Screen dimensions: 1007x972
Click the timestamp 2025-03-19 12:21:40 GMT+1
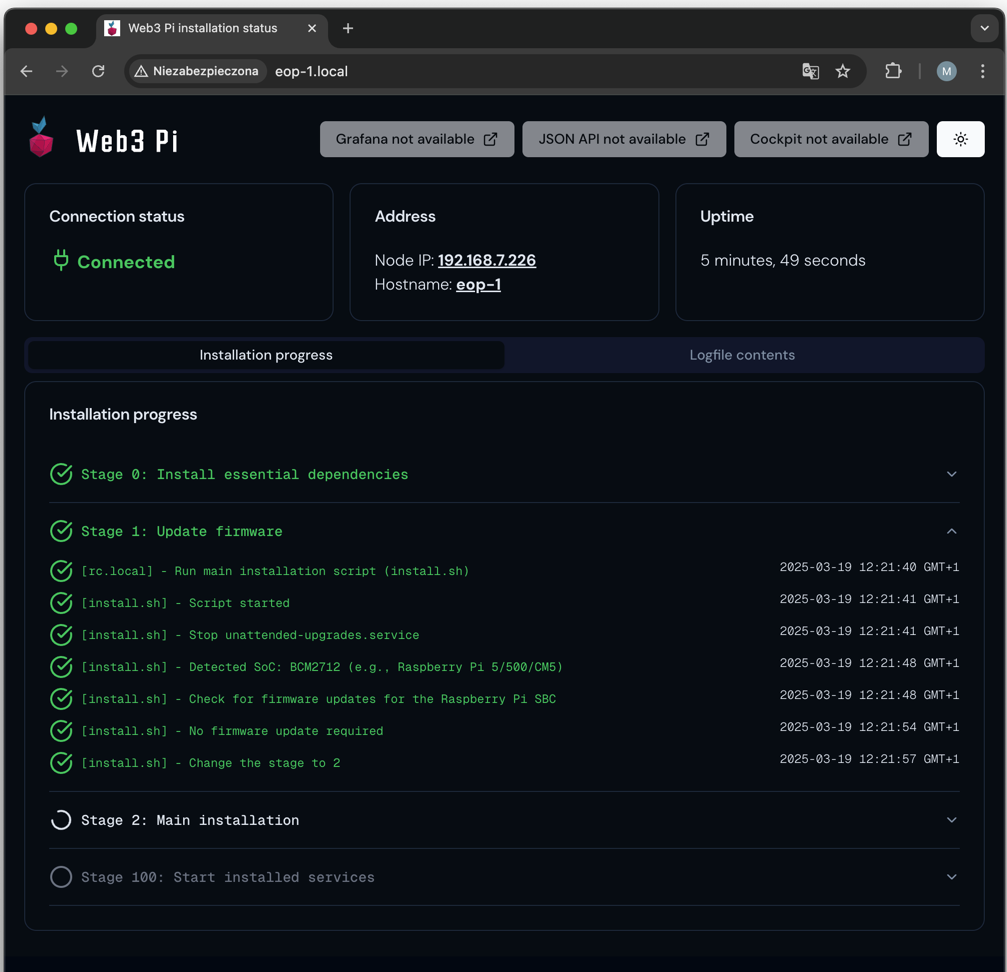(869, 567)
